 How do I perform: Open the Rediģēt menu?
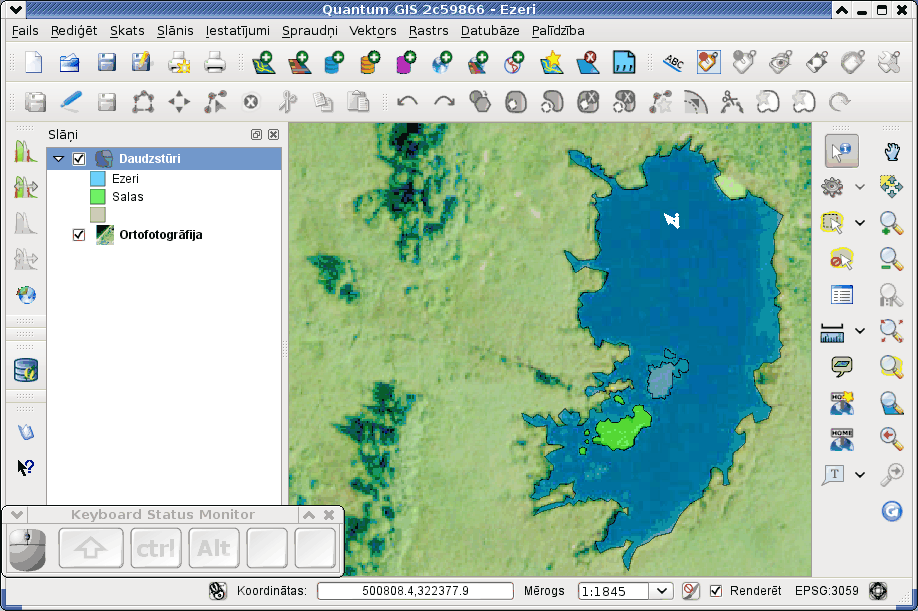(x=74, y=31)
